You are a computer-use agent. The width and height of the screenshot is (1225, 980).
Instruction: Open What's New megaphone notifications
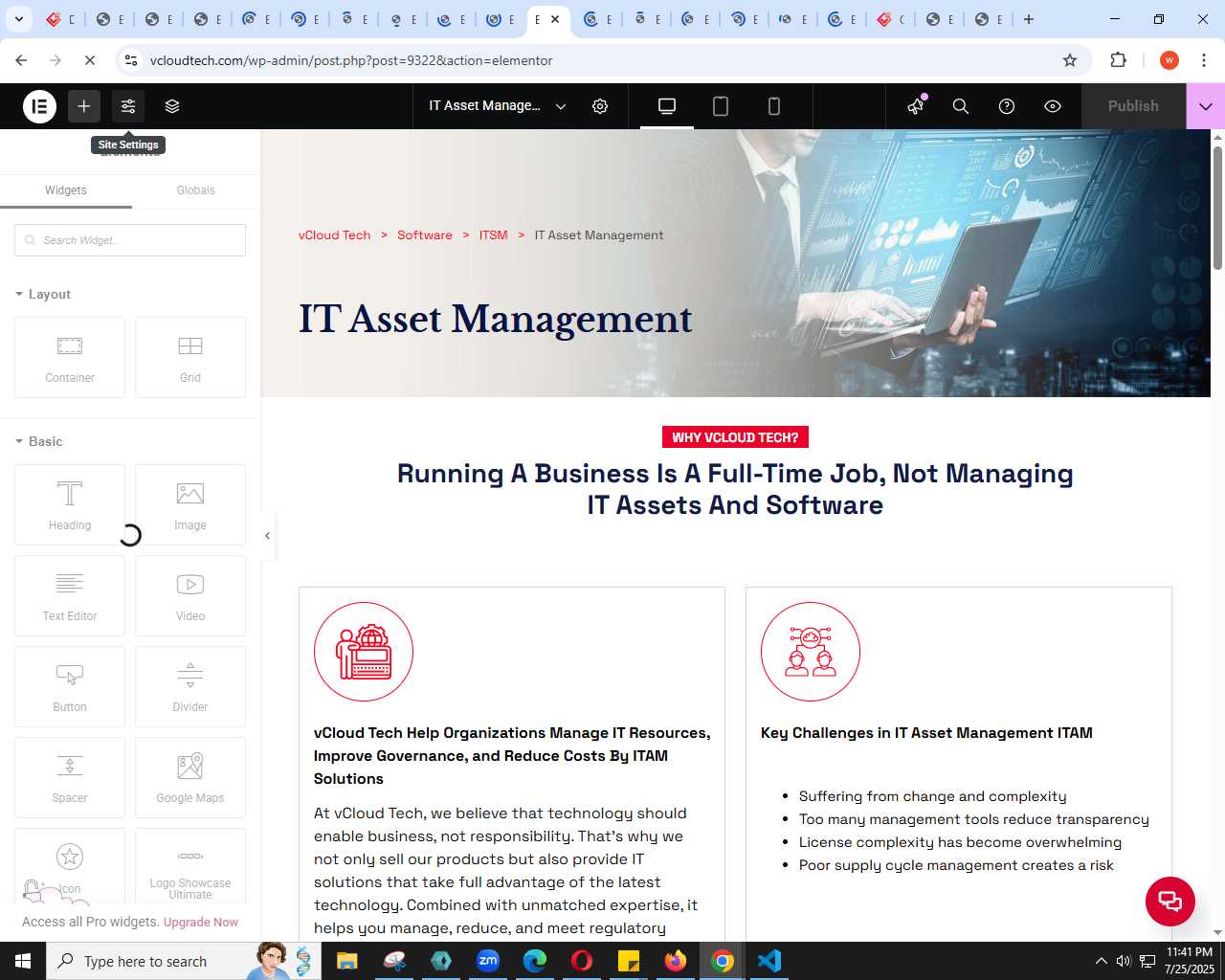click(x=916, y=106)
